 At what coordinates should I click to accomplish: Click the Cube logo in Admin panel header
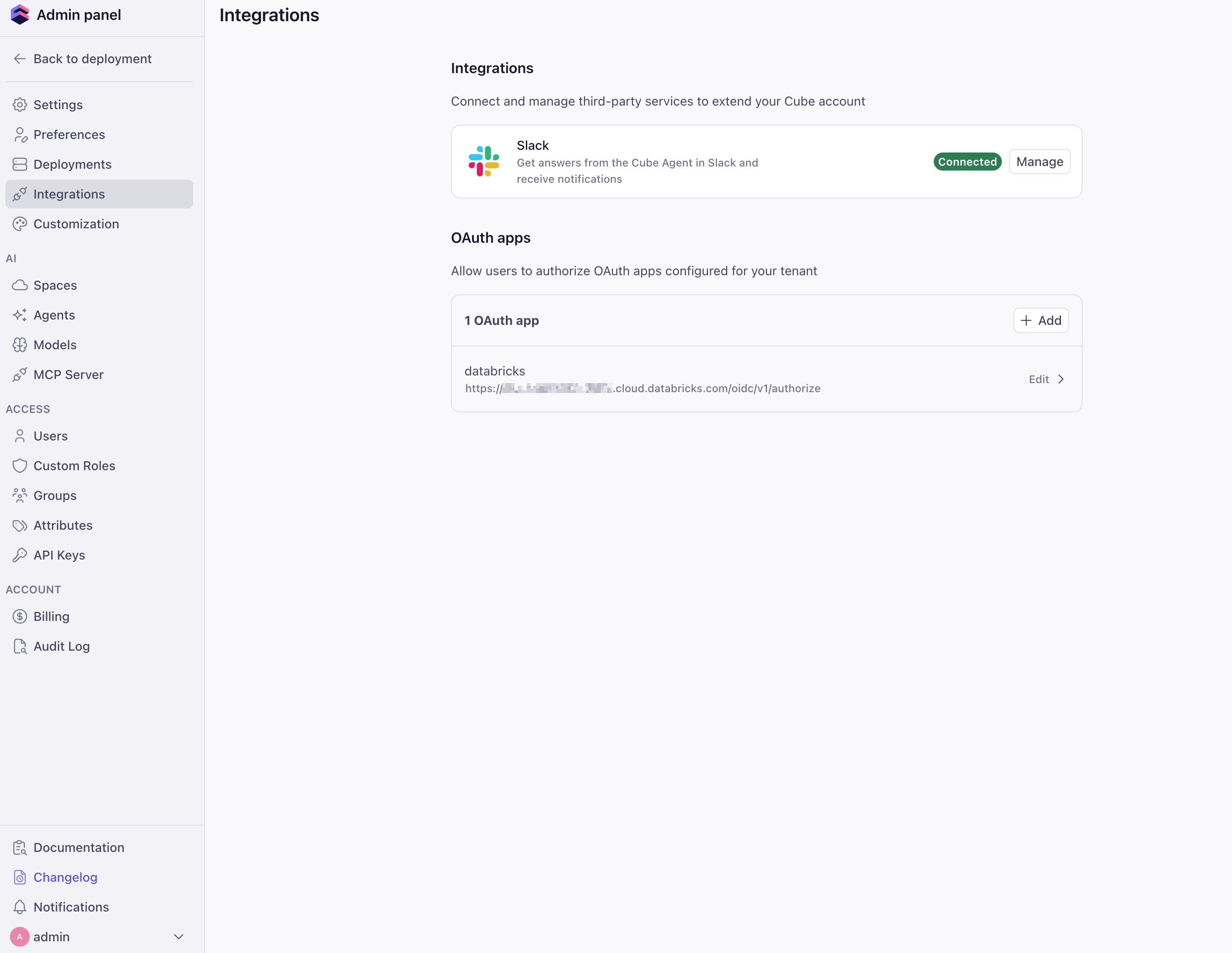[20, 14]
